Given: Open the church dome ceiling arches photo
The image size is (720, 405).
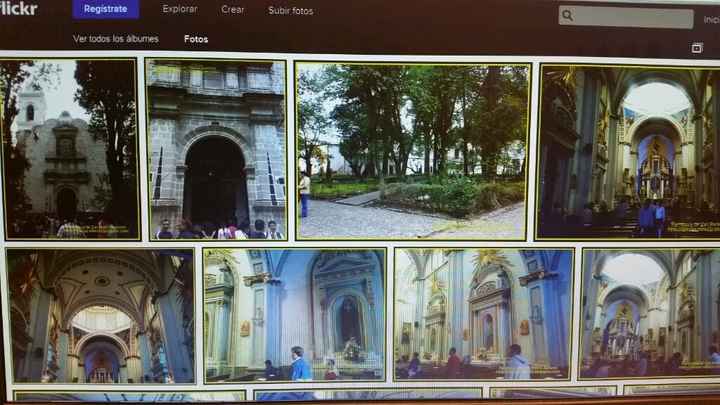Looking at the screenshot, I should (100, 316).
